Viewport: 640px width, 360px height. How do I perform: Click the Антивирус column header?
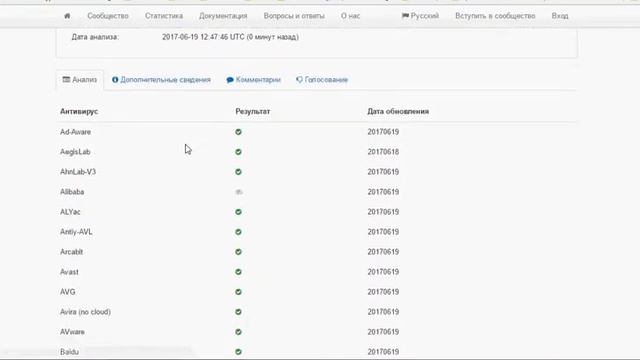click(79, 111)
